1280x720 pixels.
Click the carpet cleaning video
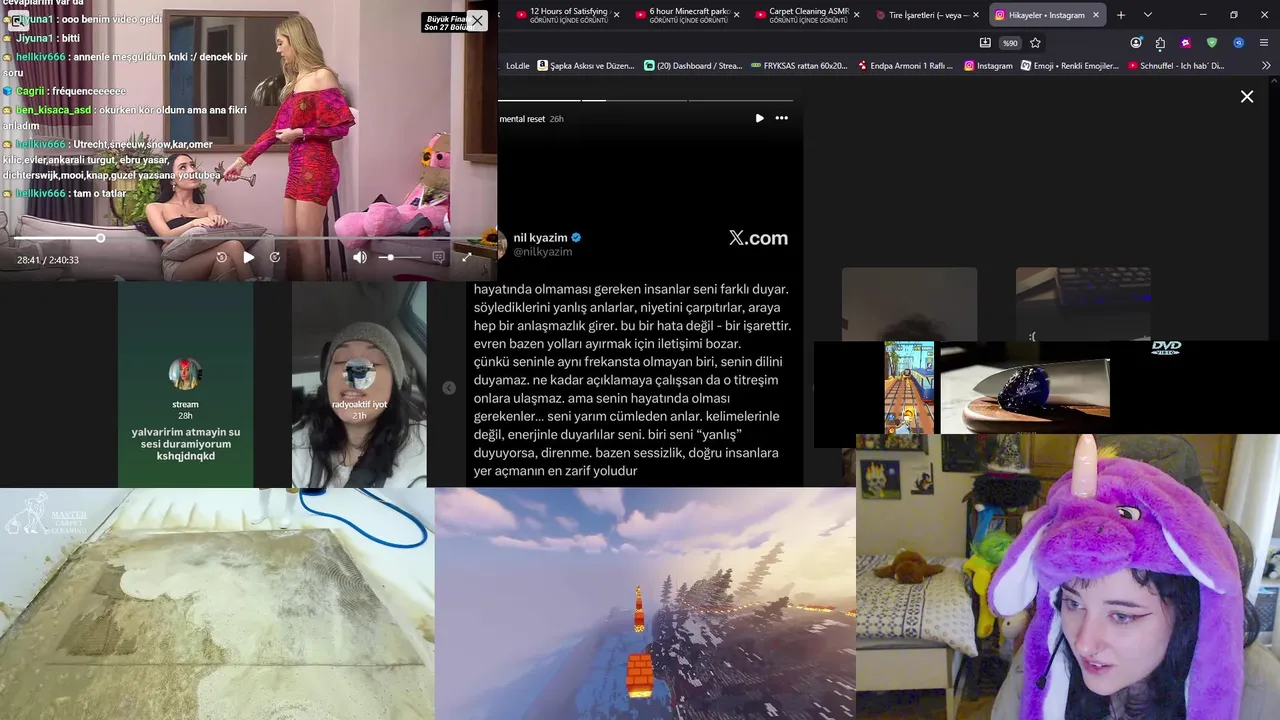[217, 604]
